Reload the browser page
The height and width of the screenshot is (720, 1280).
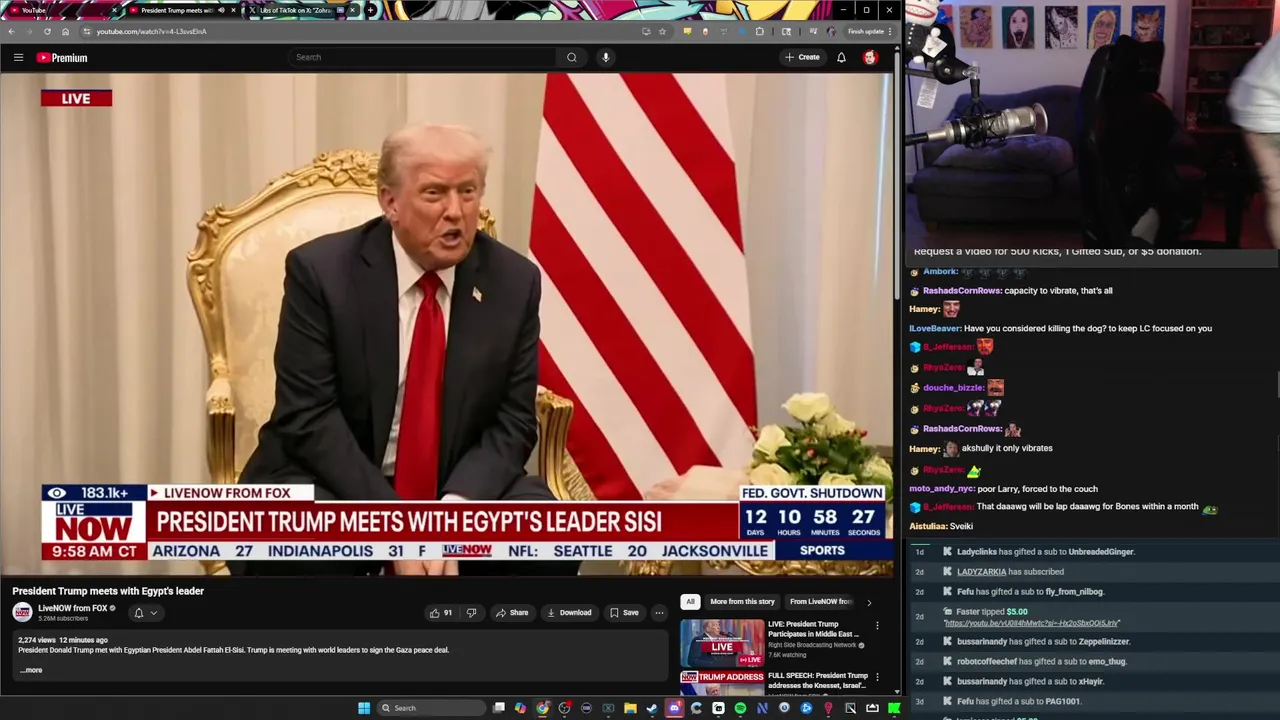click(47, 31)
